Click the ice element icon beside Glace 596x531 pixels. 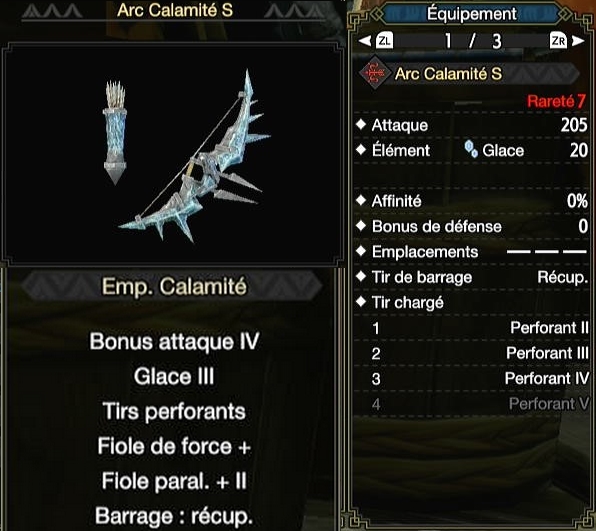[x=471, y=149]
